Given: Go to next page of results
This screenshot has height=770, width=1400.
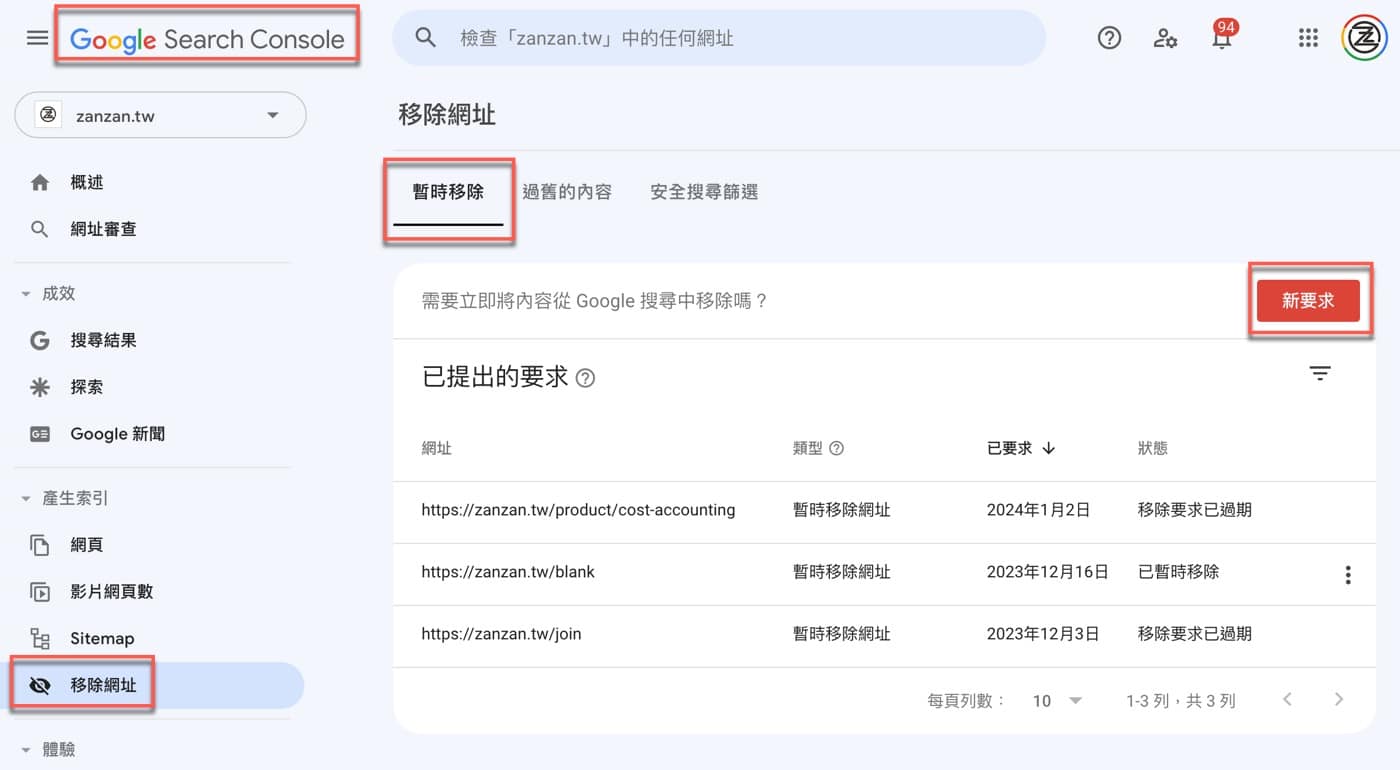Looking at the screenshot, I should tap(1339, 700).
